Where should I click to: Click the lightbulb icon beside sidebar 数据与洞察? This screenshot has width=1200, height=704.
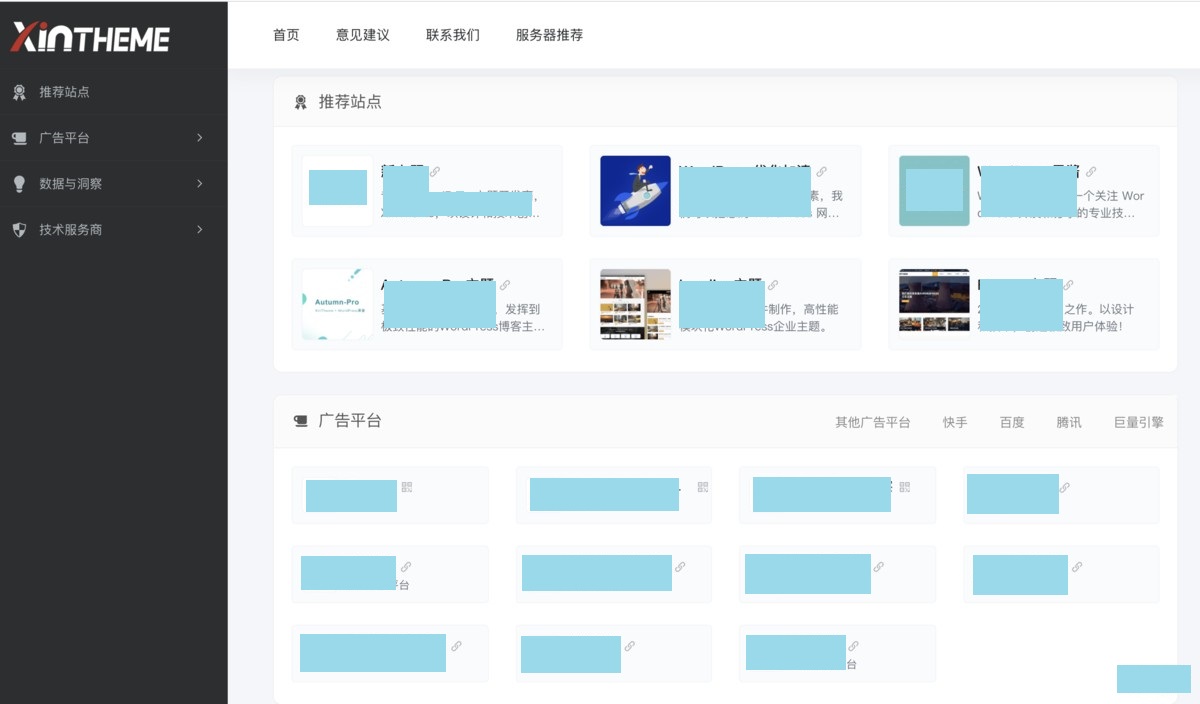point(19,184)
